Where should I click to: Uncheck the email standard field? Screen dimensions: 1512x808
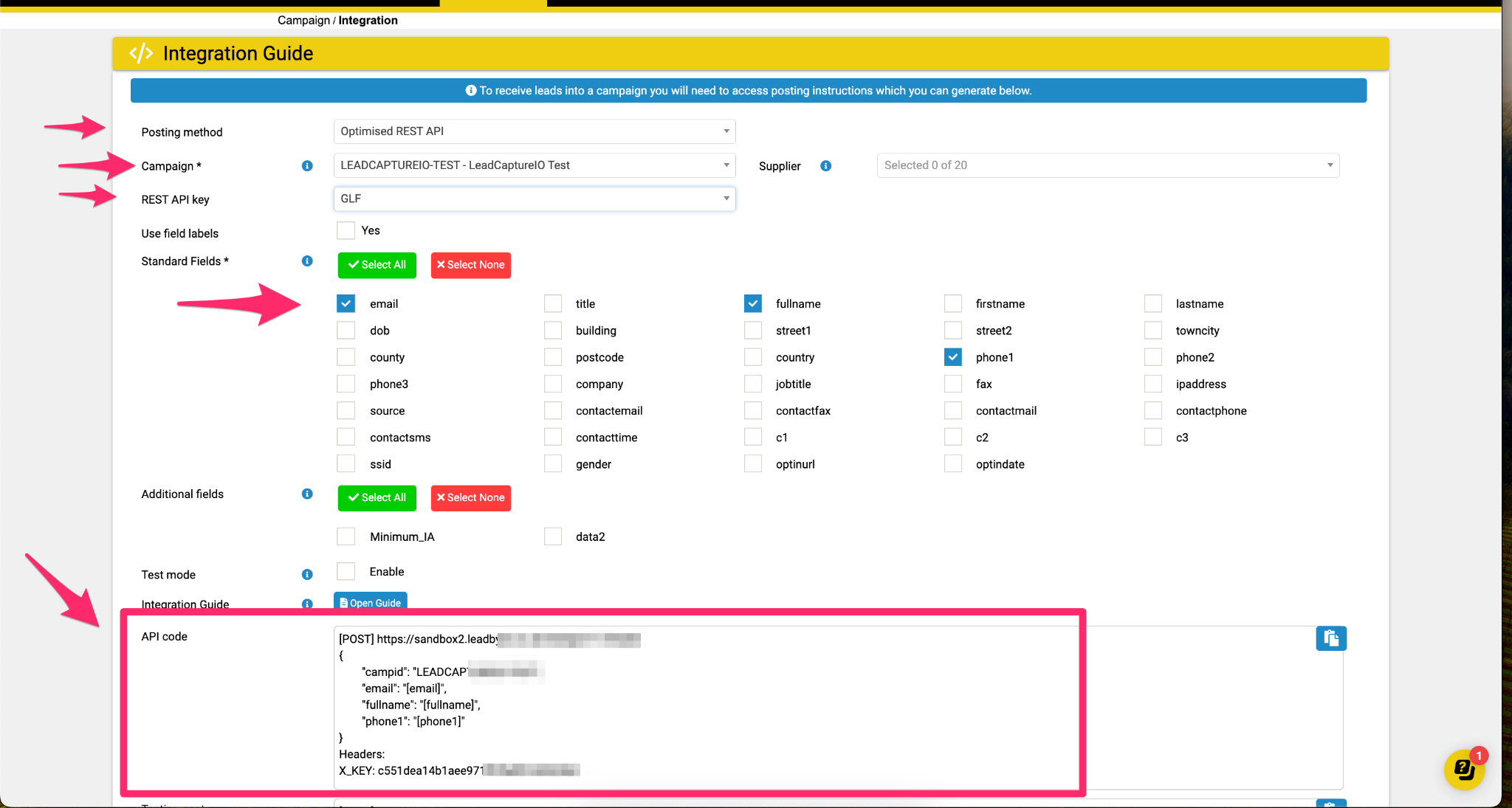click(346, 304)
